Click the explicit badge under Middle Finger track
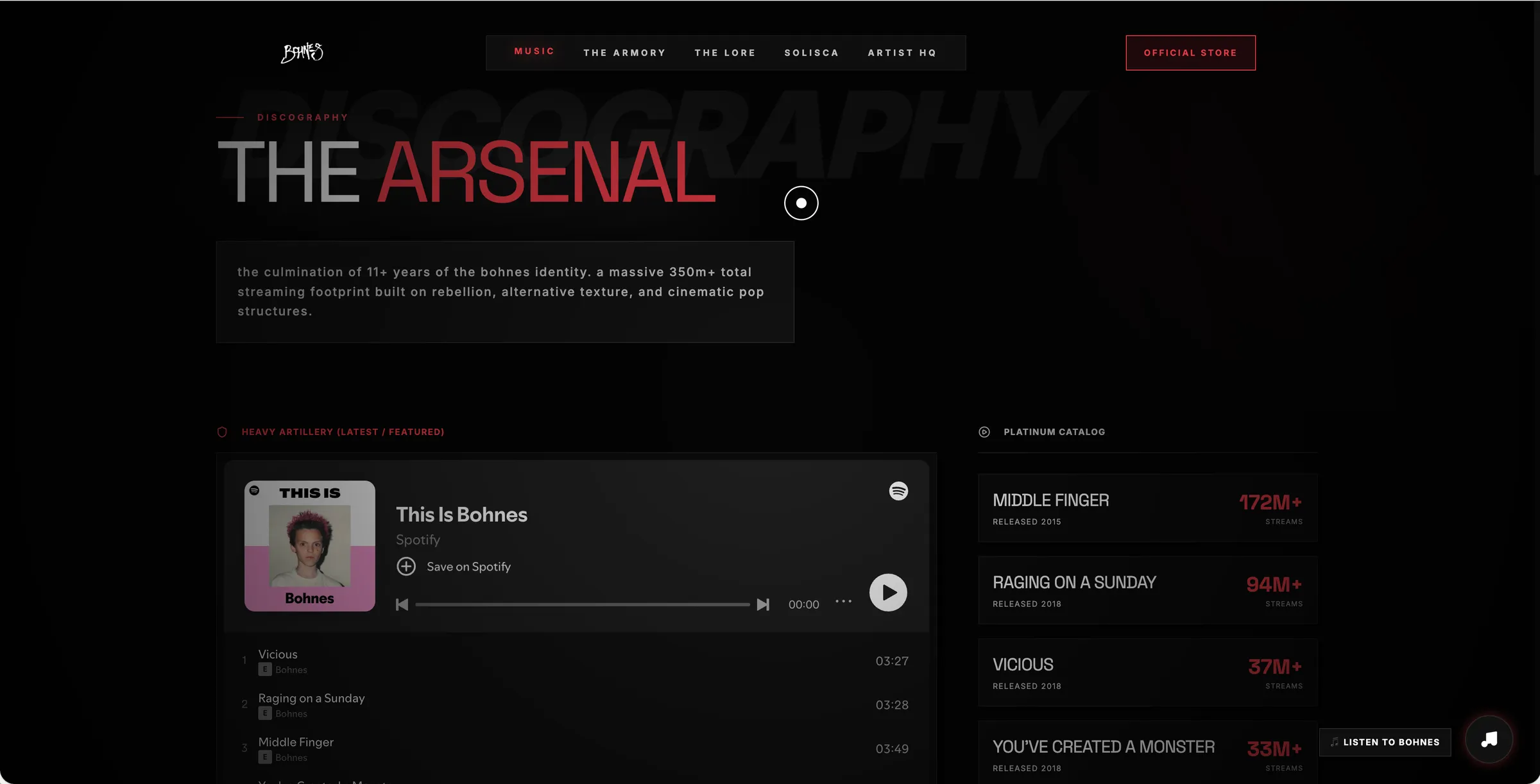The image size is (1540, 784). [x=265, y=757]
